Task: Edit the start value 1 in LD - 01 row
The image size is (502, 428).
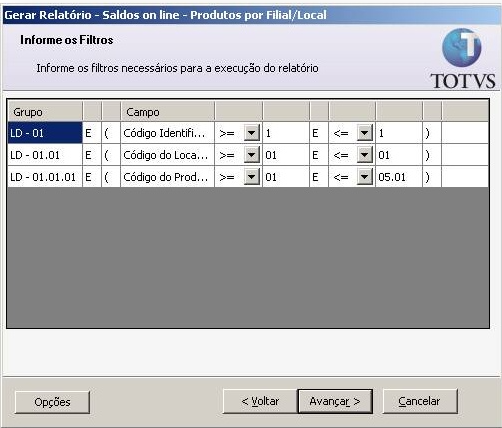Action: [x=286, y=133]
